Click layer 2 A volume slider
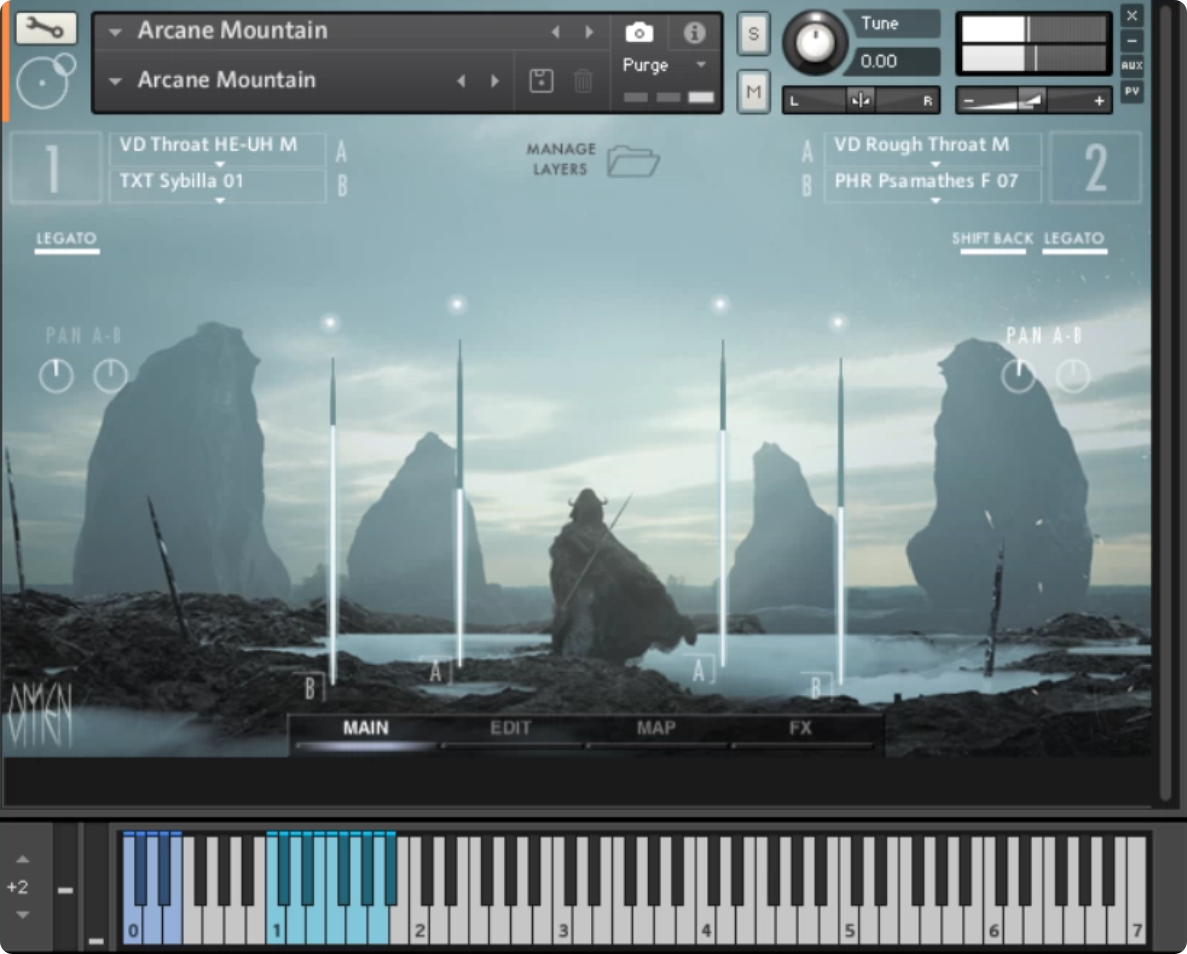 pyautogui.click(x=722, y=504)
